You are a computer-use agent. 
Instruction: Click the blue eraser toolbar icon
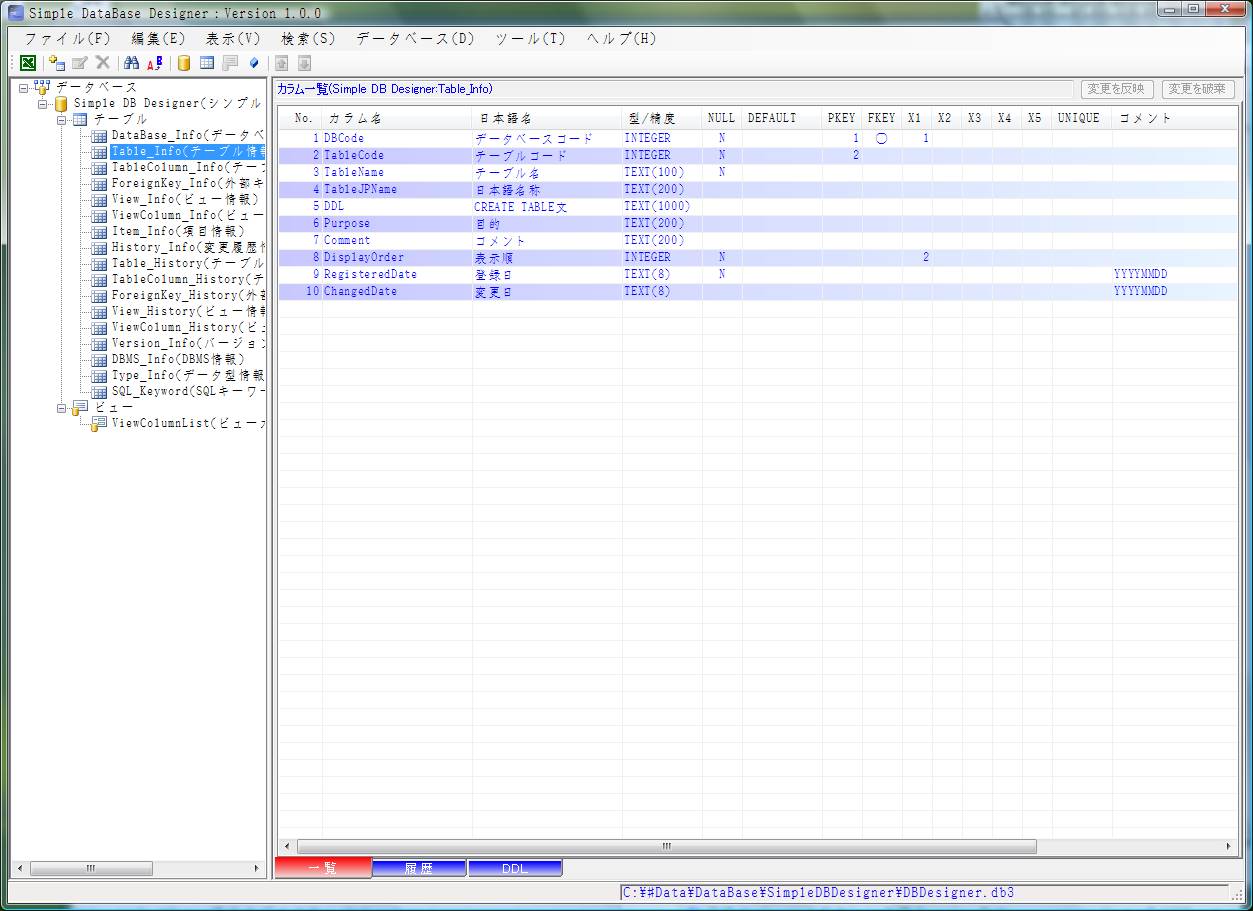[x=254, y=63]
